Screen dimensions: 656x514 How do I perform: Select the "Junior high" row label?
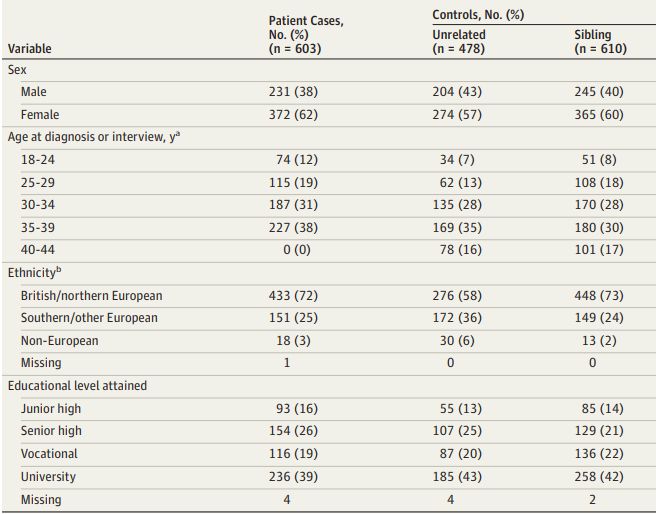coord(51,409)
